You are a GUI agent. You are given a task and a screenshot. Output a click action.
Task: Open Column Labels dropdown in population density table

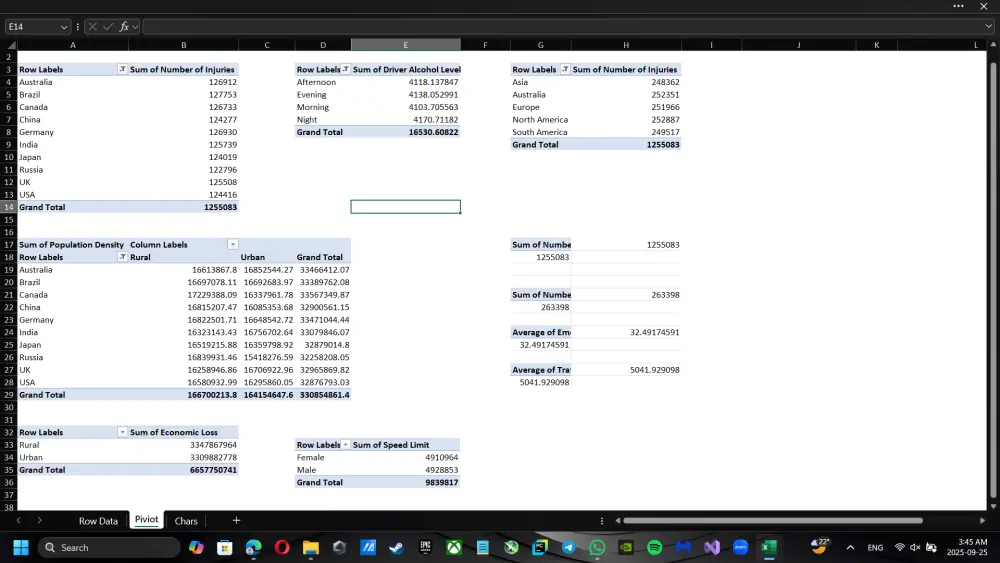(x=233, y=244)
